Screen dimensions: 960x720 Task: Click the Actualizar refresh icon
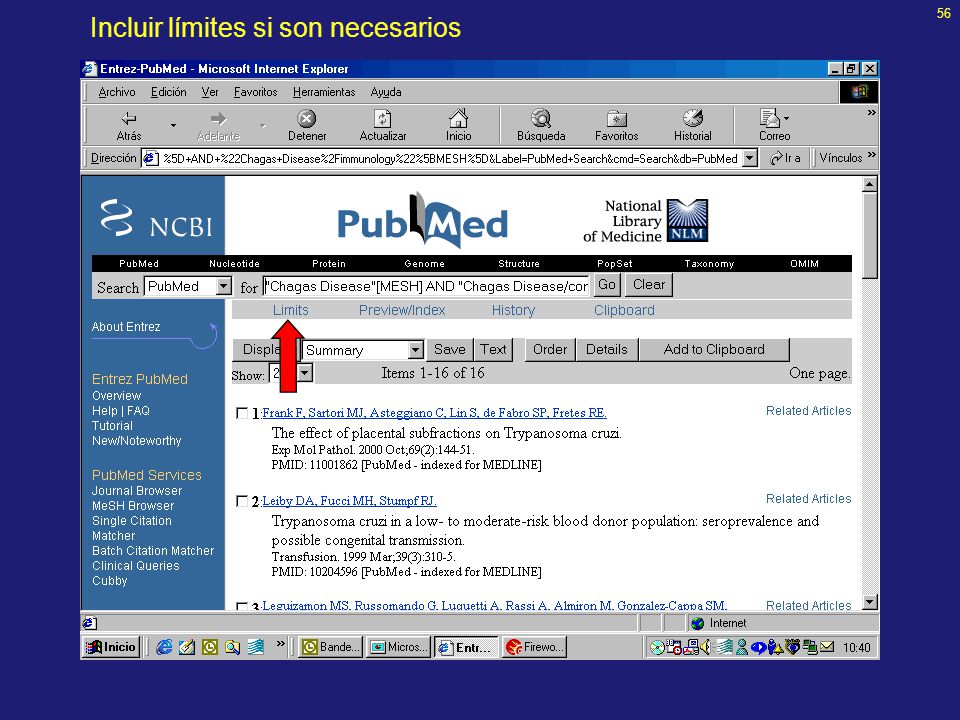pyautogui.click(x=383, y=118)
